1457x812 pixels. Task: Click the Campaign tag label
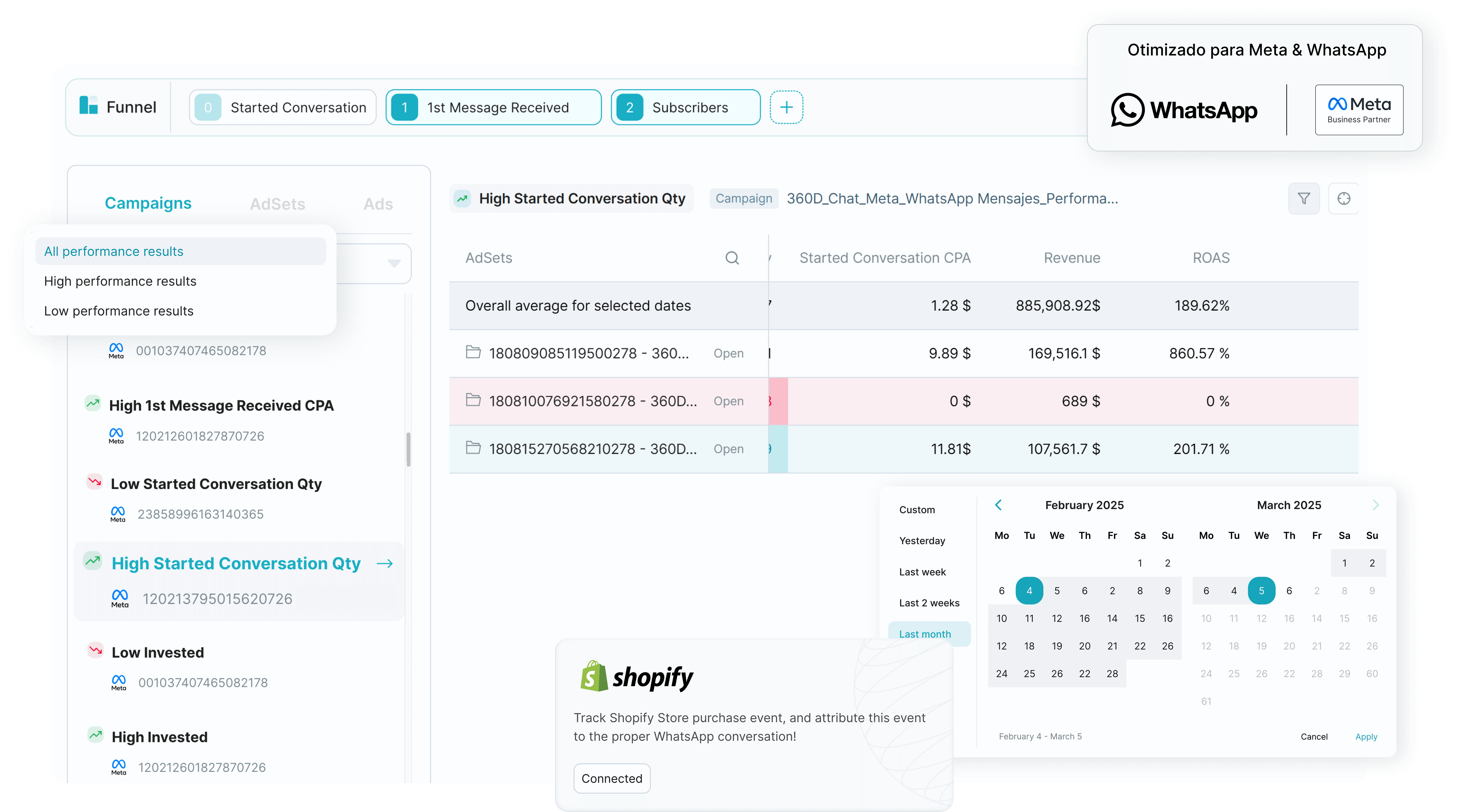click(x=744, y=199)
